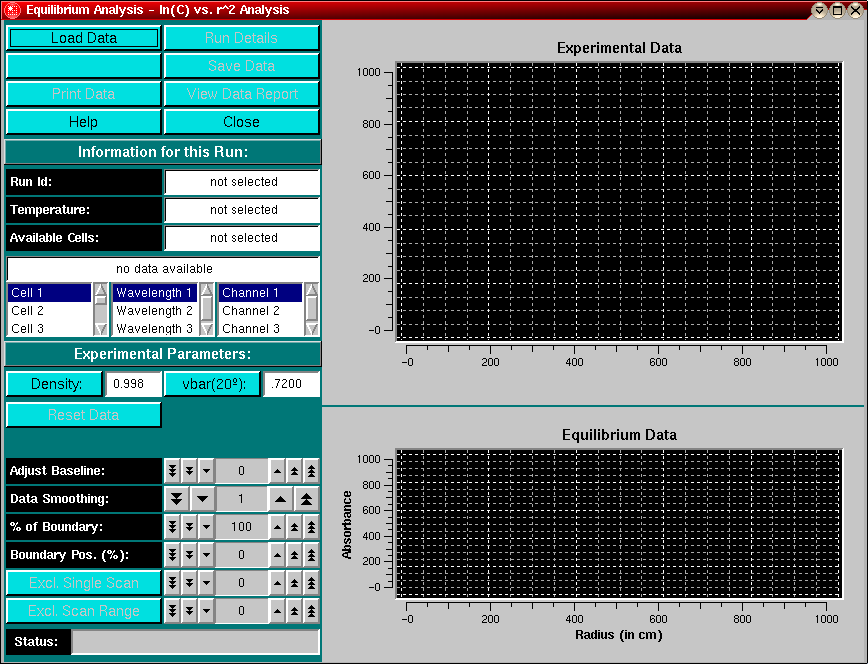Click triple-up arrow for Excl. Scan Range
868x664 pixels.
point(311,611)
